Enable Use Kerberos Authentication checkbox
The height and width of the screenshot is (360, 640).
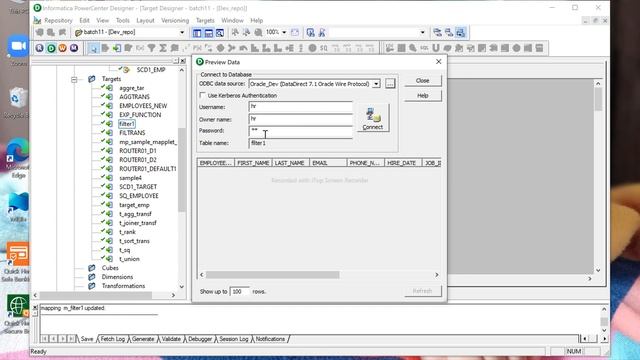point(202,95)
